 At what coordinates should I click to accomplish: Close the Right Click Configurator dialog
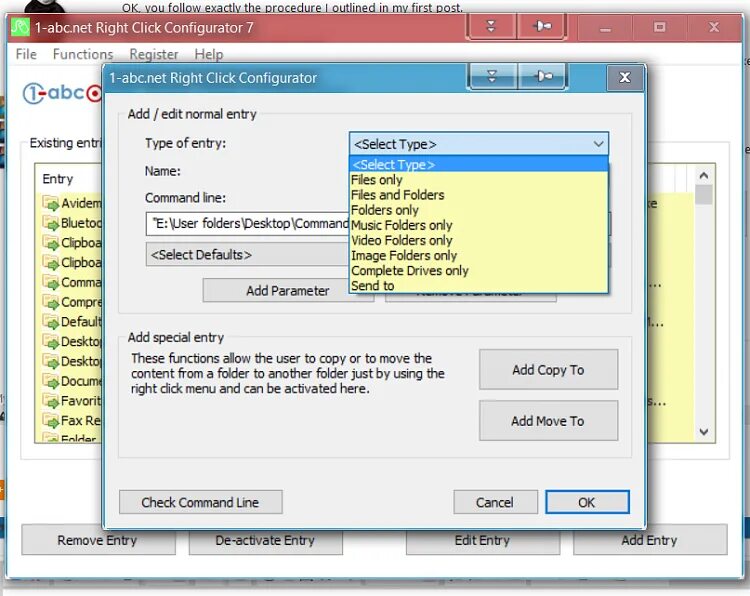coord(625,77)
